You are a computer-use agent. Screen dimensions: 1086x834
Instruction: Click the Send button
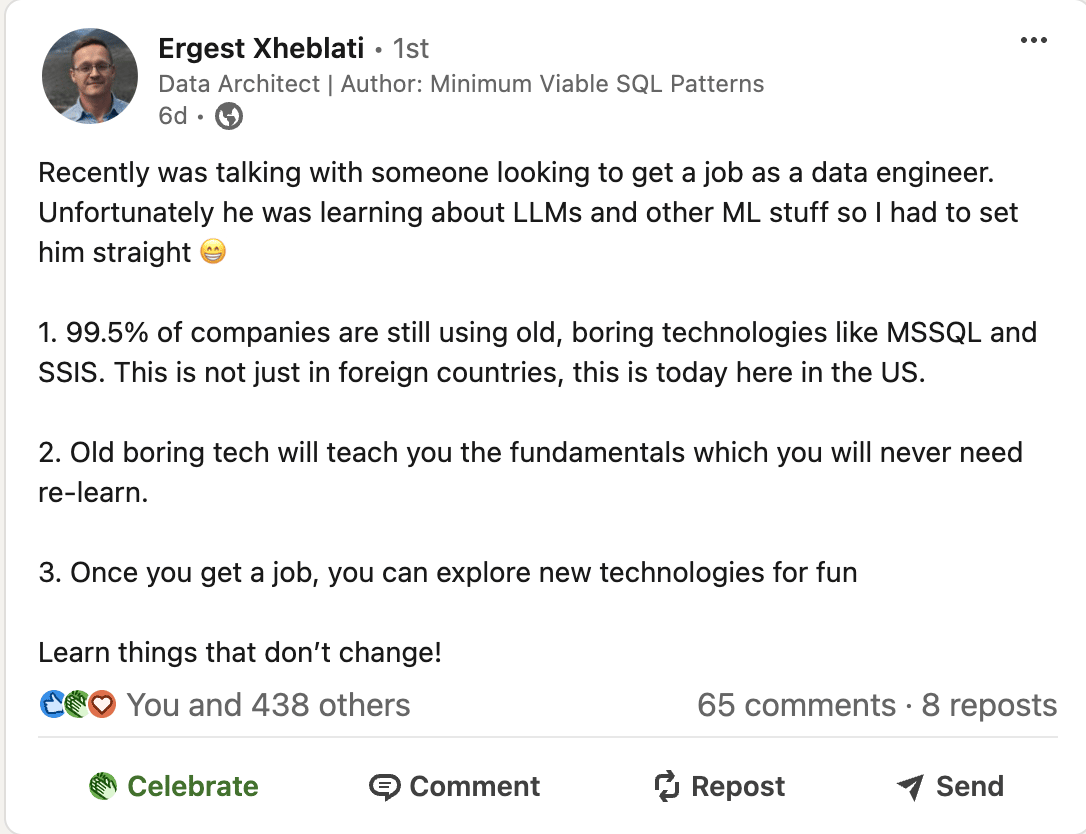pyautogui.click(x=950, y=786)
